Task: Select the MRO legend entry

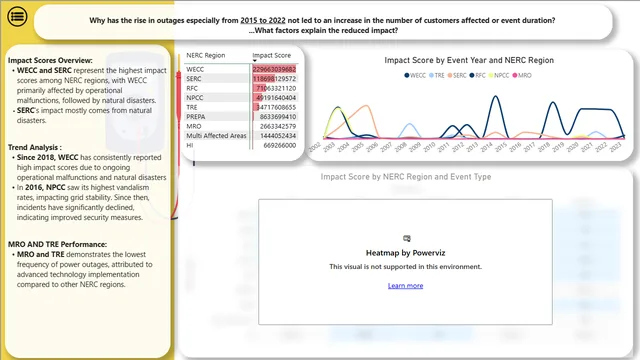Action: click(x=522, y=76)
